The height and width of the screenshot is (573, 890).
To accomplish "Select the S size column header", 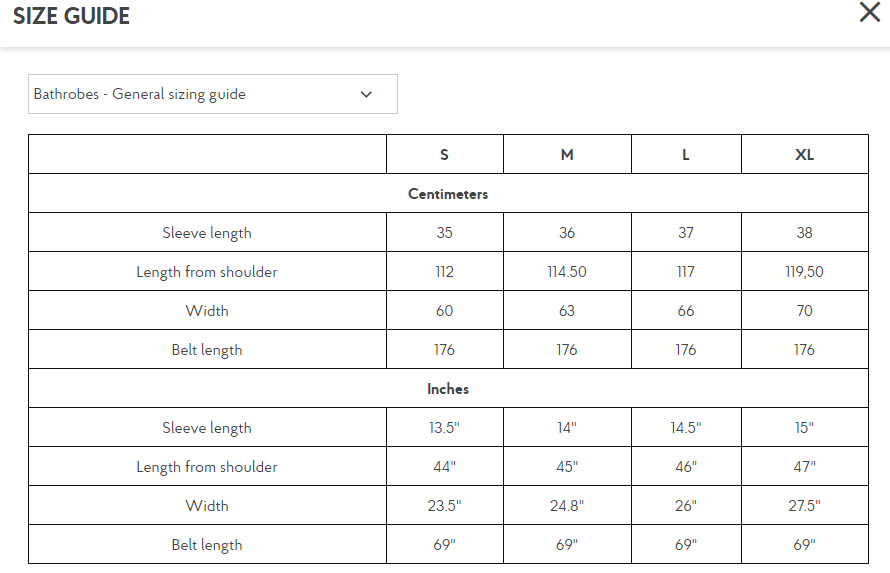I will [x=444, y=154].
